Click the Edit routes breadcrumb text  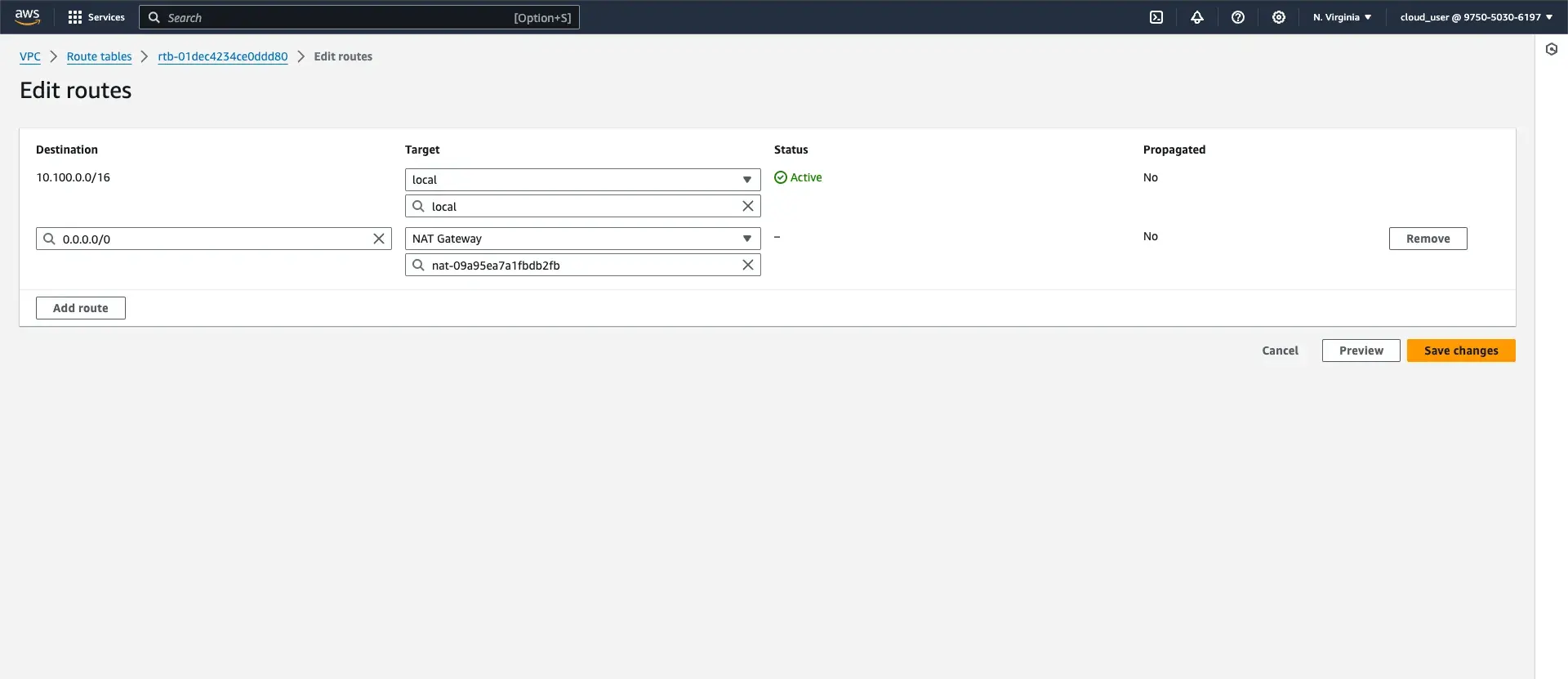(343, 56)
